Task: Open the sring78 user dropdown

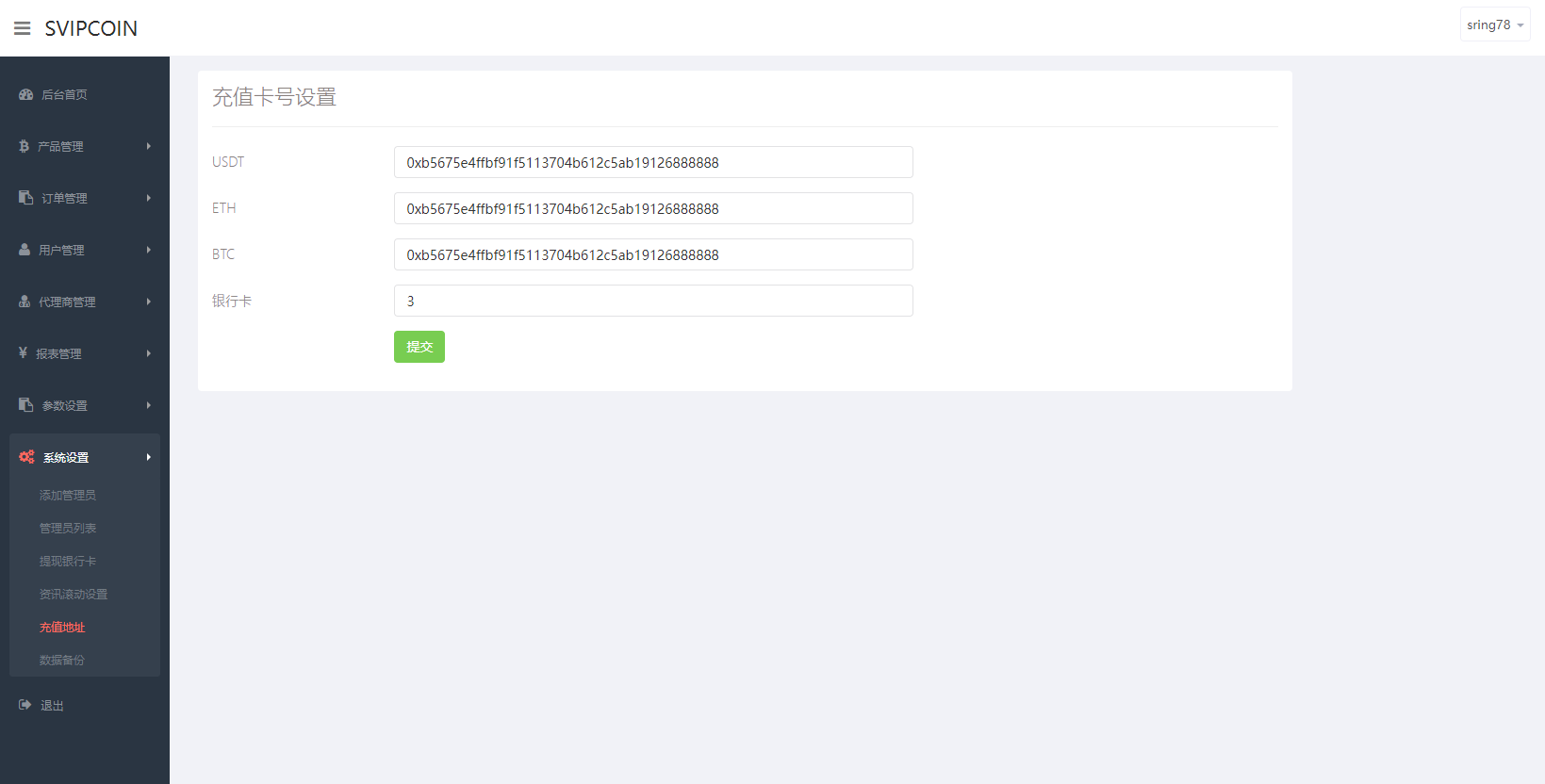Action: pos(1494,25)
